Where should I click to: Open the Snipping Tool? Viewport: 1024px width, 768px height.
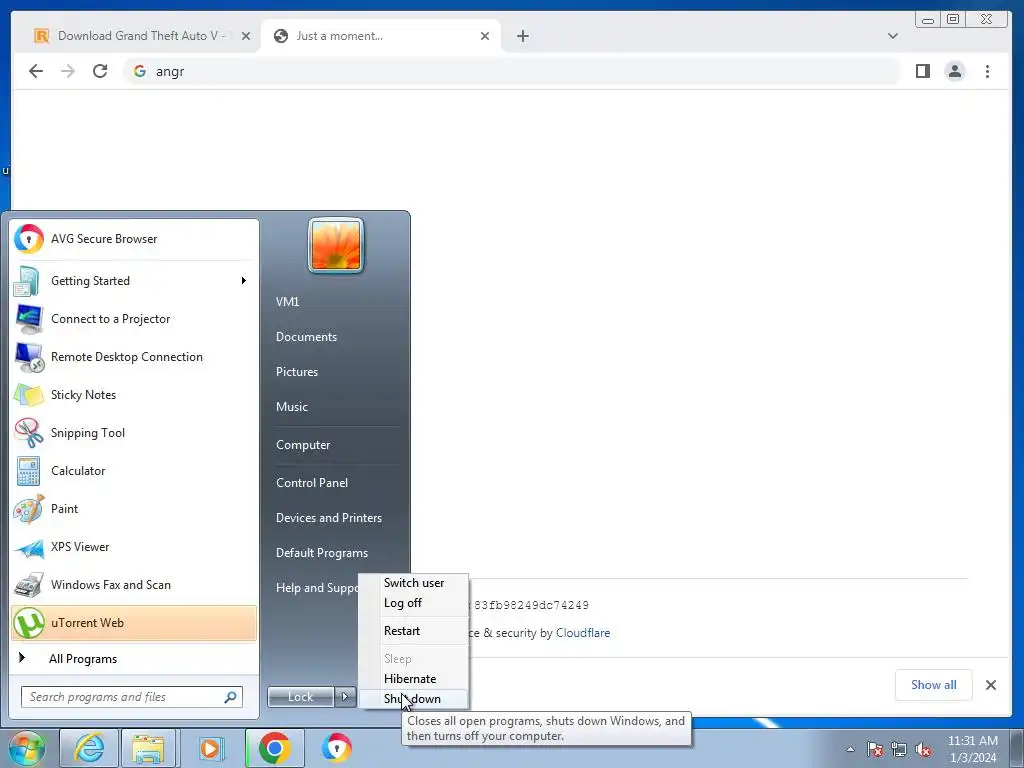pyautogui.click(x=134, y=432)
